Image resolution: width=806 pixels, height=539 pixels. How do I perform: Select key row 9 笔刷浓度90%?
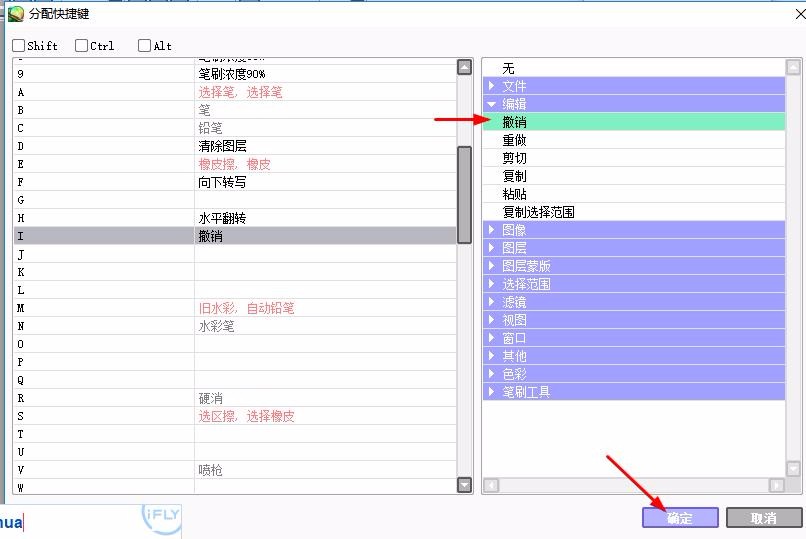click(235, 74)
